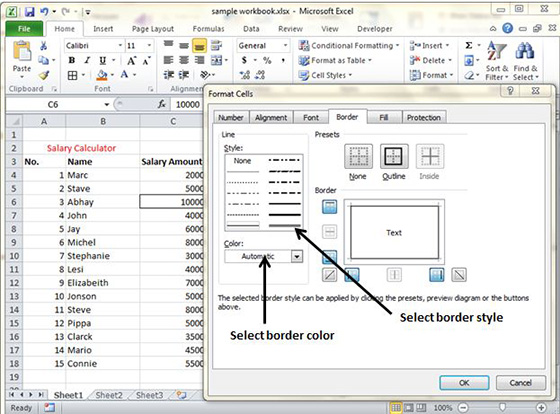
Task: Click the Decrease Font Size icon
Action: coord(146,61)
